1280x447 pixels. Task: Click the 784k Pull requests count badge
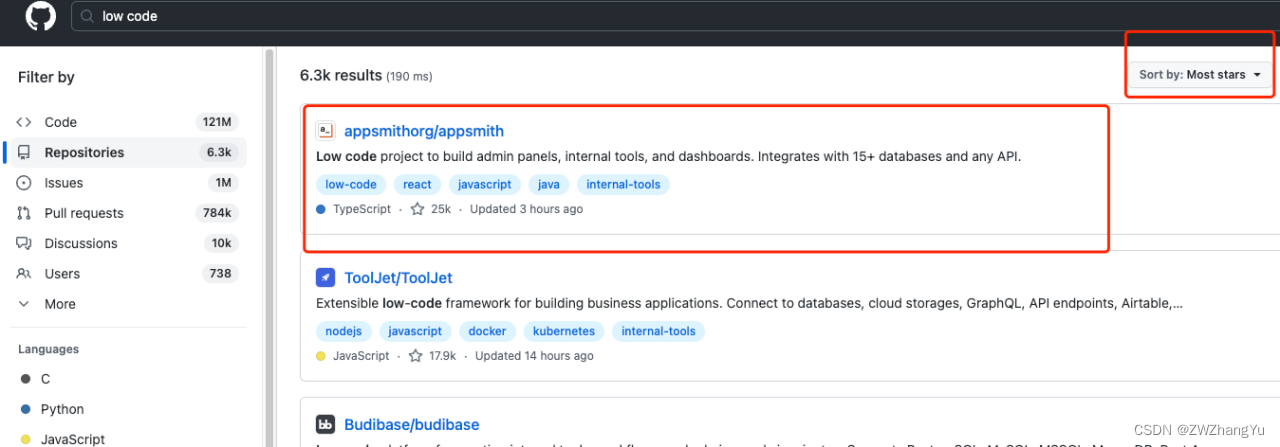[x=216, y=213]
